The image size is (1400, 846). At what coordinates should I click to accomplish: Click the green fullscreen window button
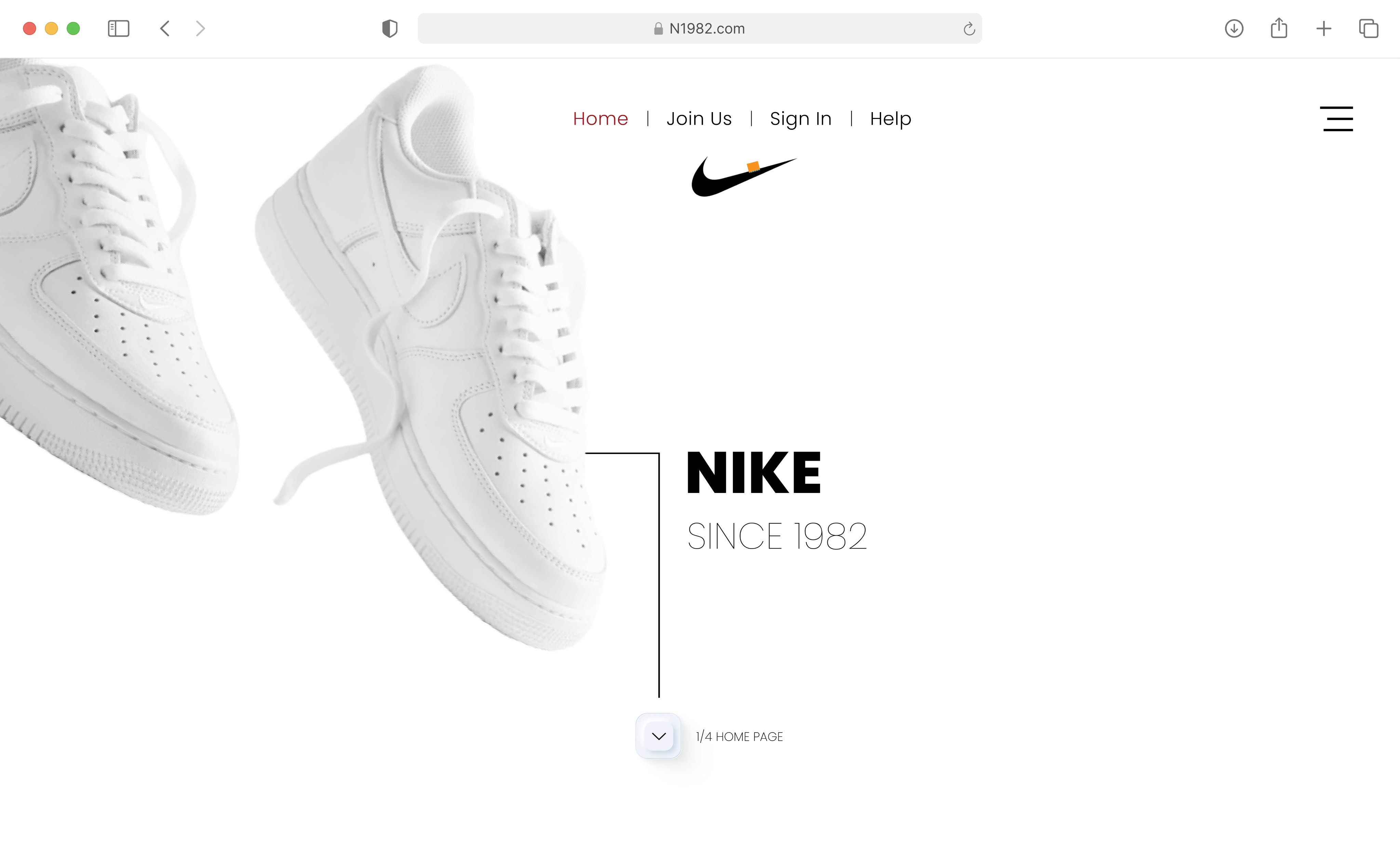tap(73, 28)
